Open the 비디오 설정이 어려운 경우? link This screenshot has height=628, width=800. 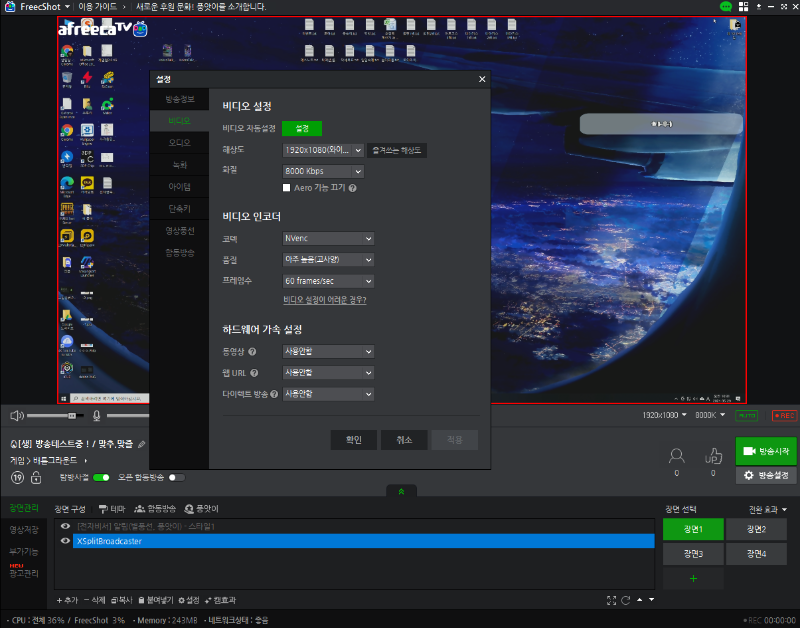[x=324, y=300]
